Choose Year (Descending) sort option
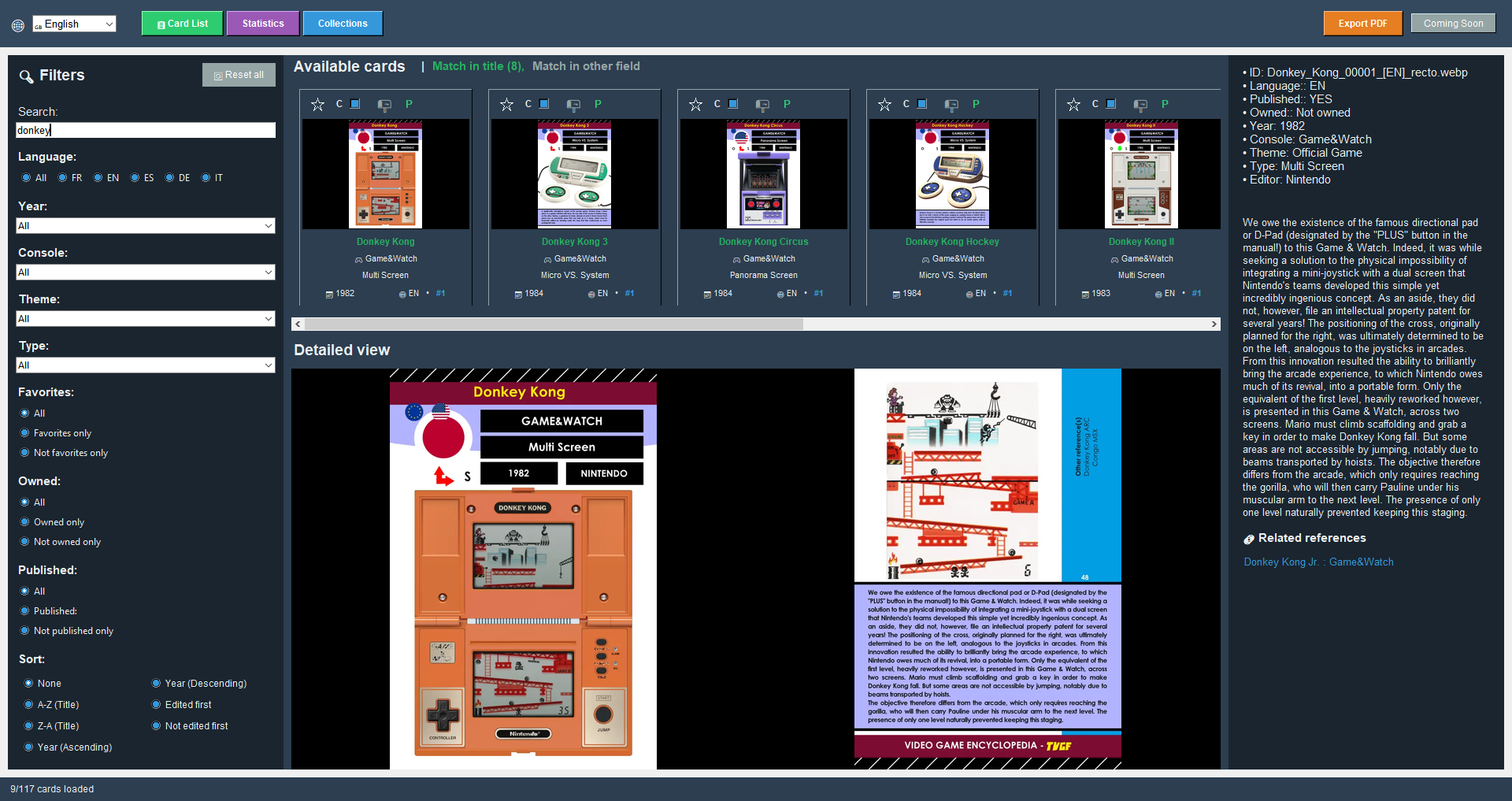 coord(157,684)
